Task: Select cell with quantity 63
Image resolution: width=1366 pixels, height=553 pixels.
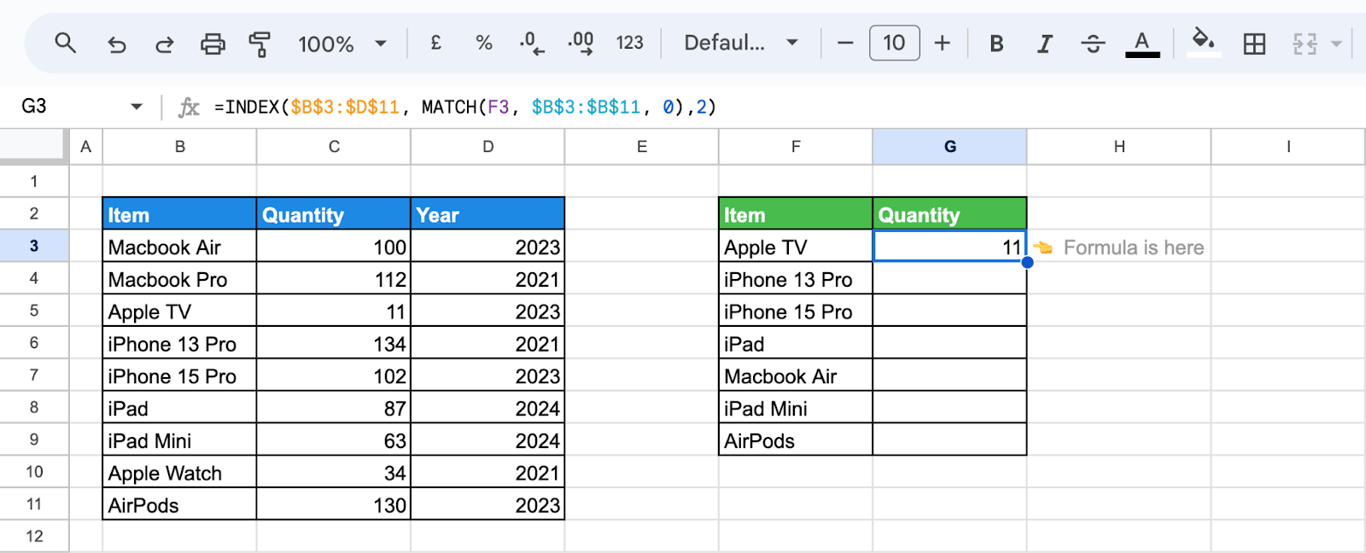Action: (x=333, y=441)
